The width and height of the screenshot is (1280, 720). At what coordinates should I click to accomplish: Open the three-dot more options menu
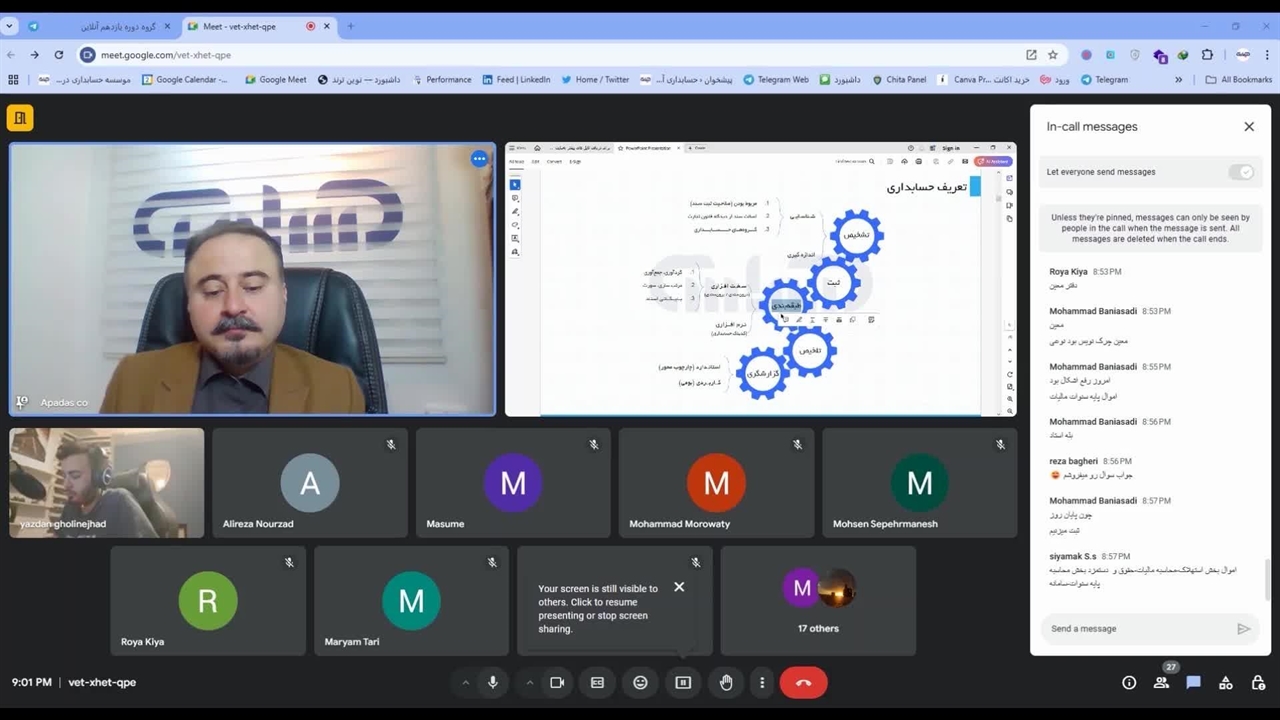pyautogui.click(x=762, y=683)
